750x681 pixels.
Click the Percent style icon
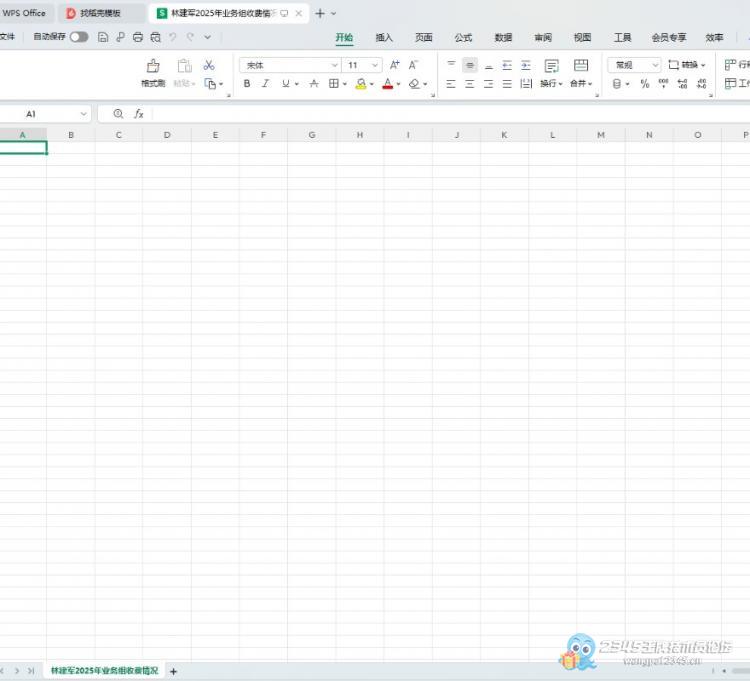[x=644, y=84]
